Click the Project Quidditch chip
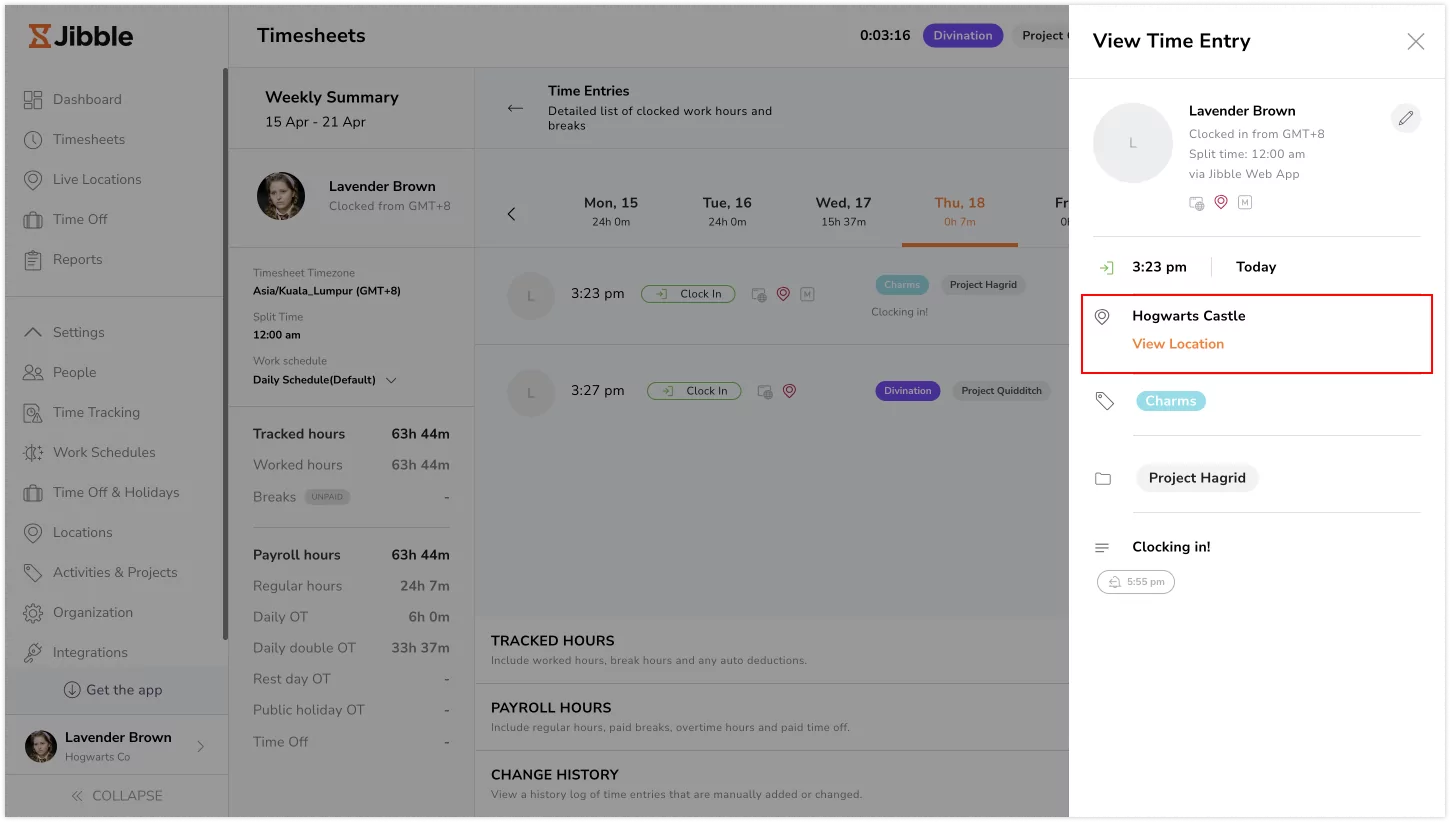The width and height of the screenshot is (1450, 822). 1001,391
